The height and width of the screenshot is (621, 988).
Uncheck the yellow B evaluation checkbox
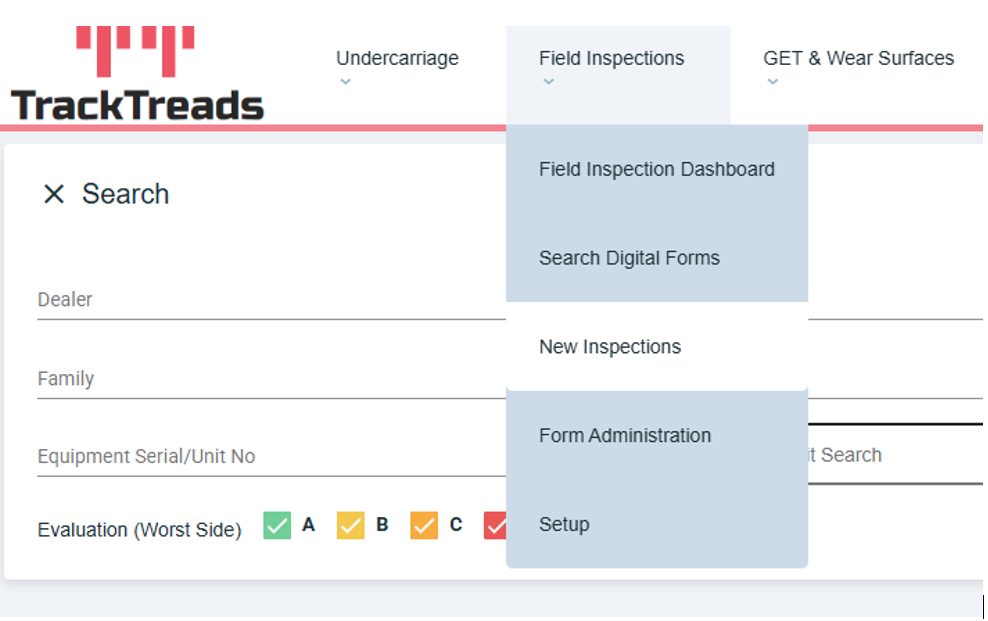click(351, 525)
